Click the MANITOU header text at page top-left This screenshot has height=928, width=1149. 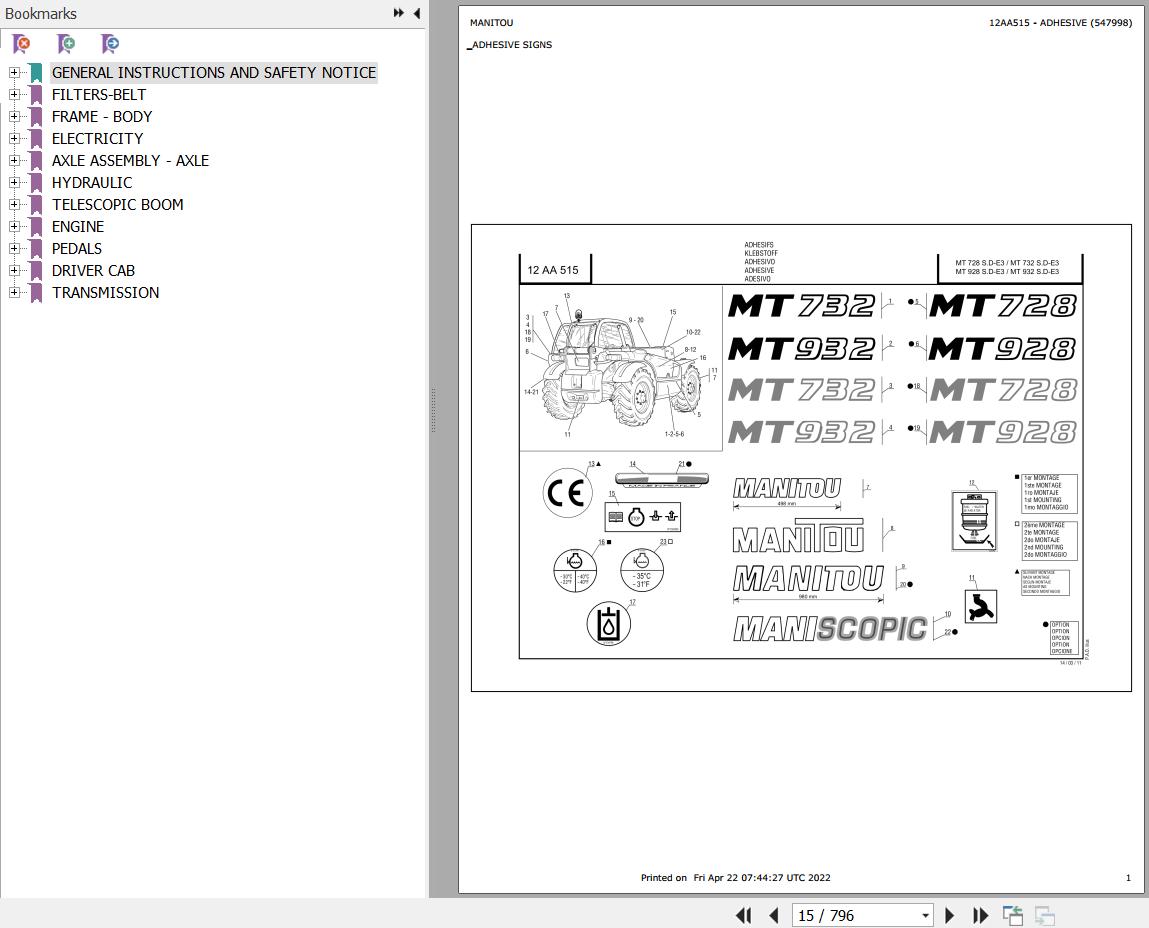coord(492,23)
